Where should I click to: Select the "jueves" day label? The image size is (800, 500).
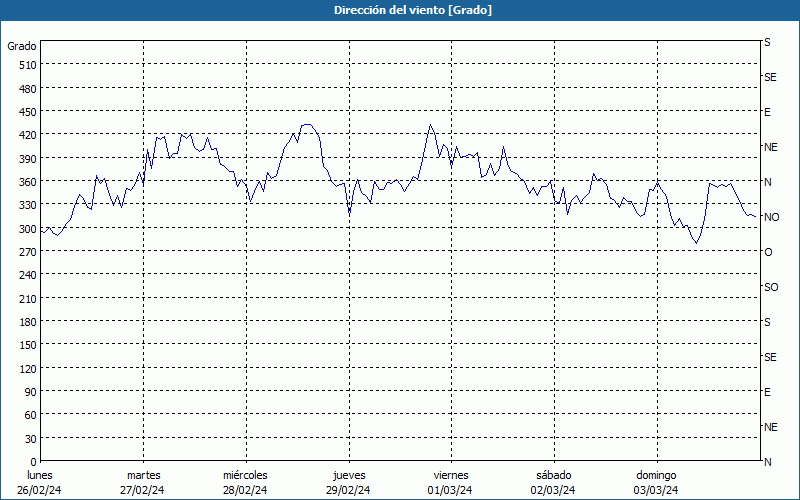(349, 476)
